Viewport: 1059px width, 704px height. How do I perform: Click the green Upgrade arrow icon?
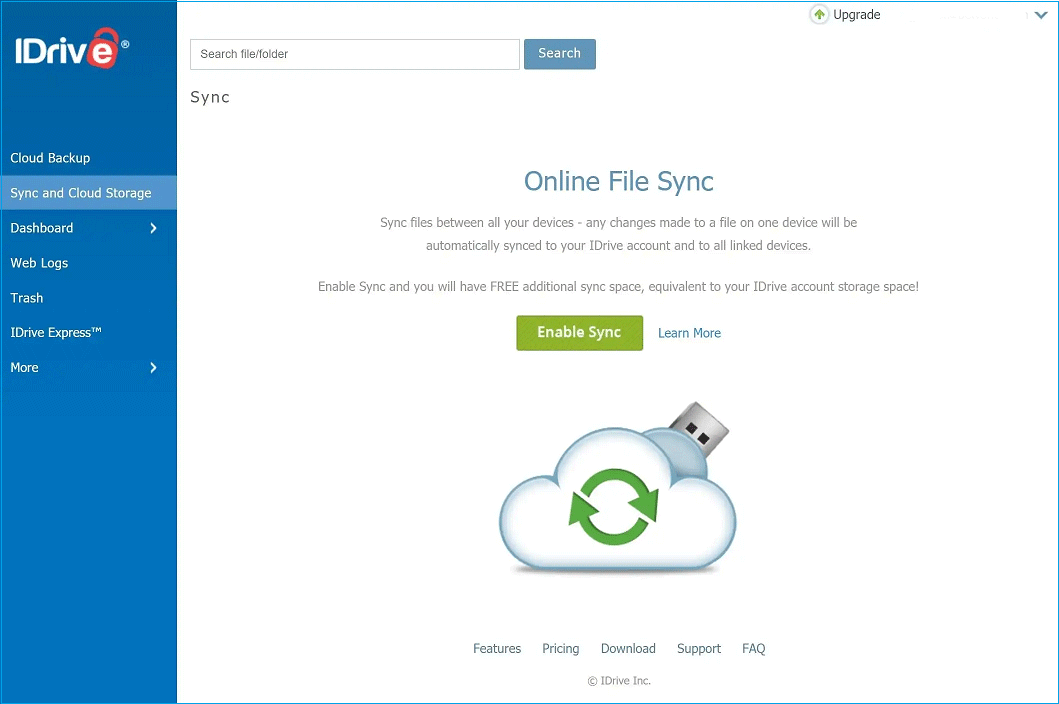coord(820,15)
